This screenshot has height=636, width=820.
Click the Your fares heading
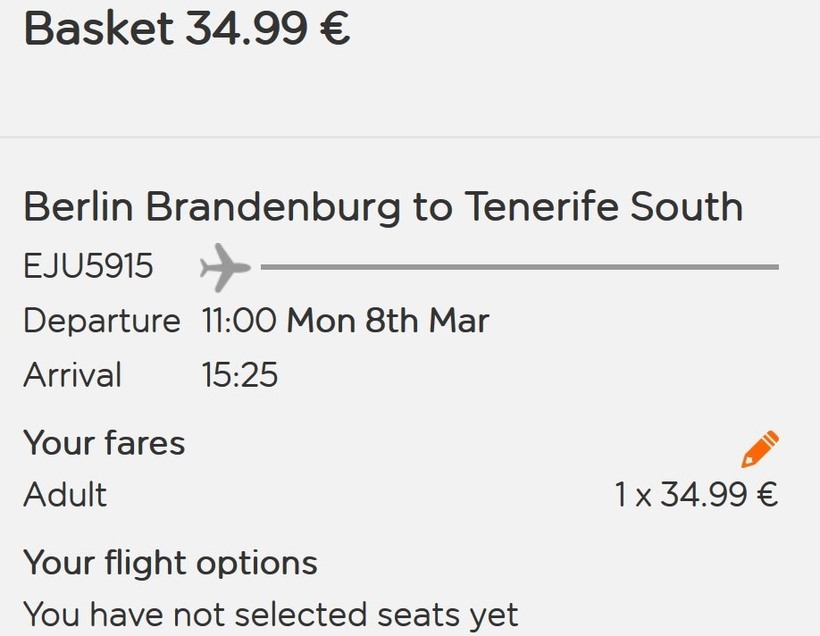pos(104,442)
